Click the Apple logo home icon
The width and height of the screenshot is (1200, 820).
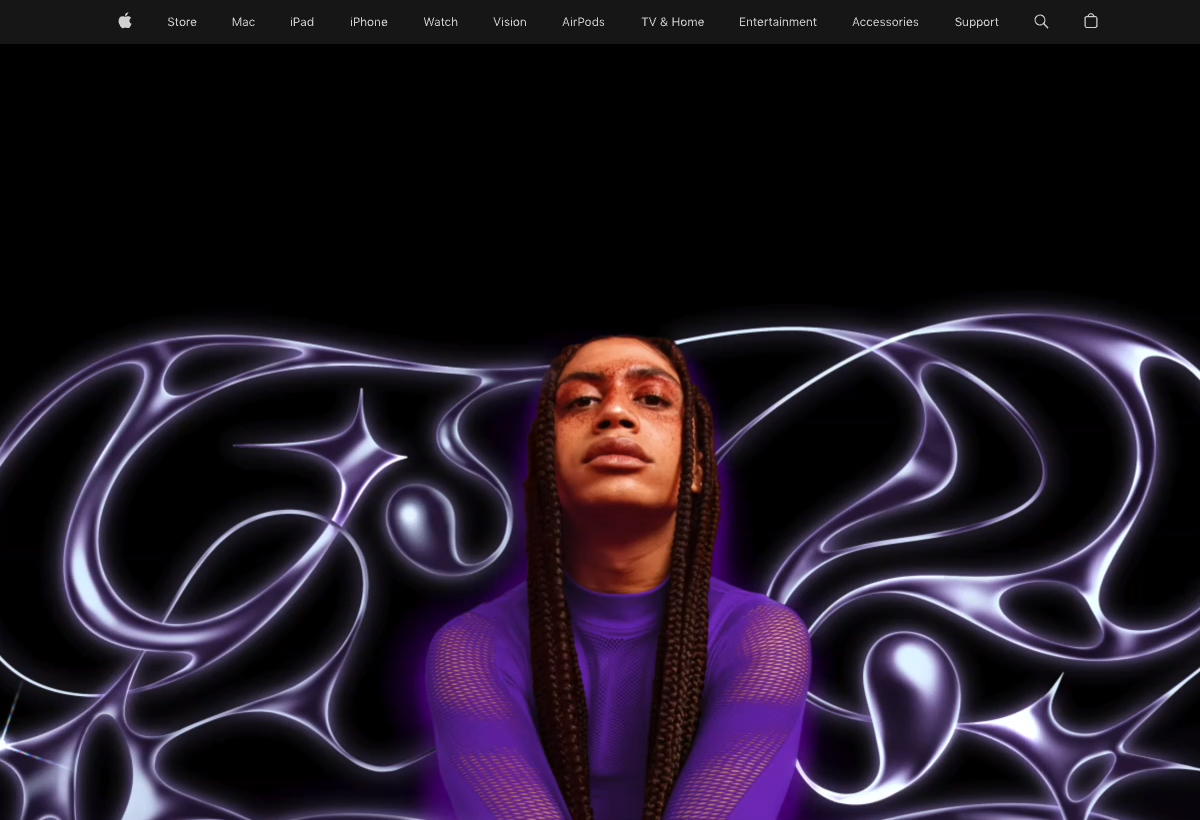[x=125, y=21]
